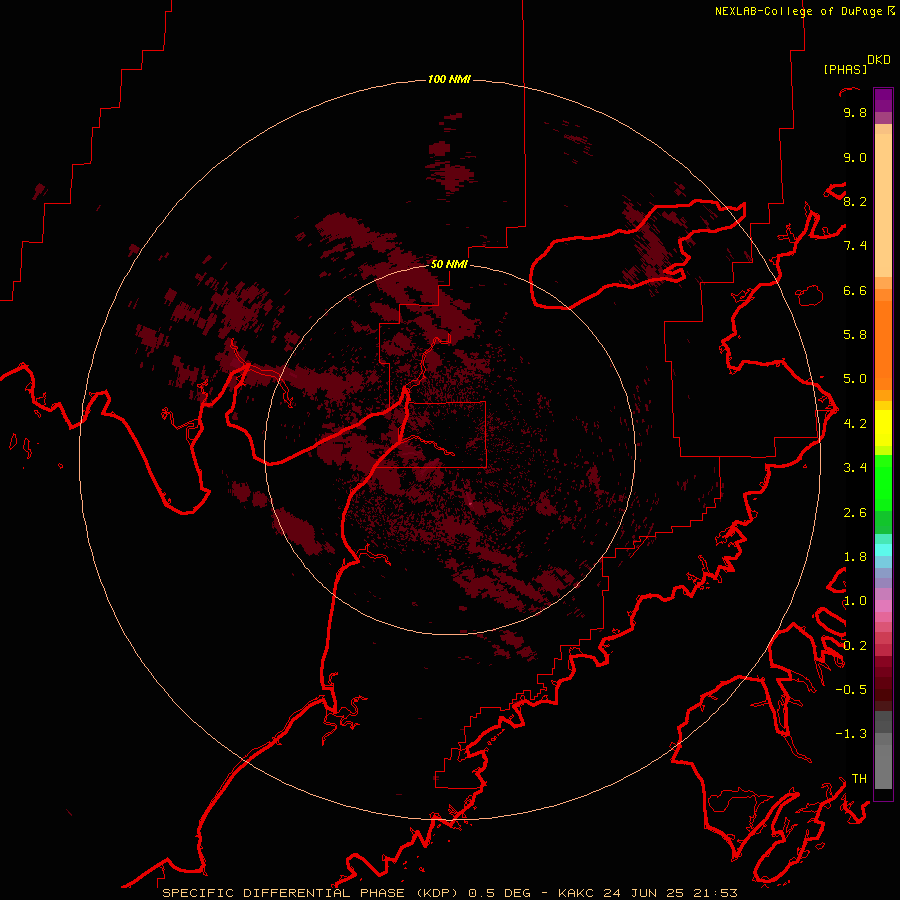Select the 8.2 scale value

(855, 201)
